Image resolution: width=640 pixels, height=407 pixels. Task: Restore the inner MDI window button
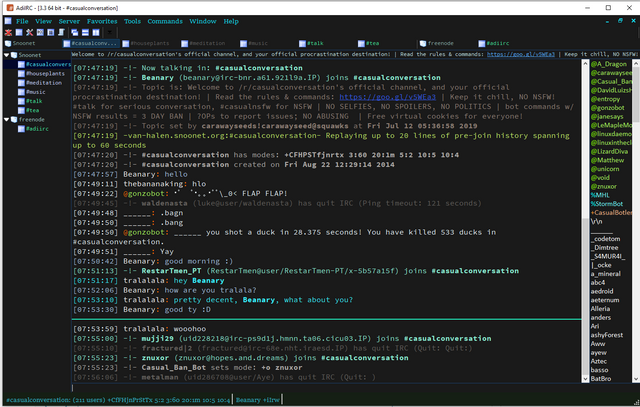[x=620, y=21]
